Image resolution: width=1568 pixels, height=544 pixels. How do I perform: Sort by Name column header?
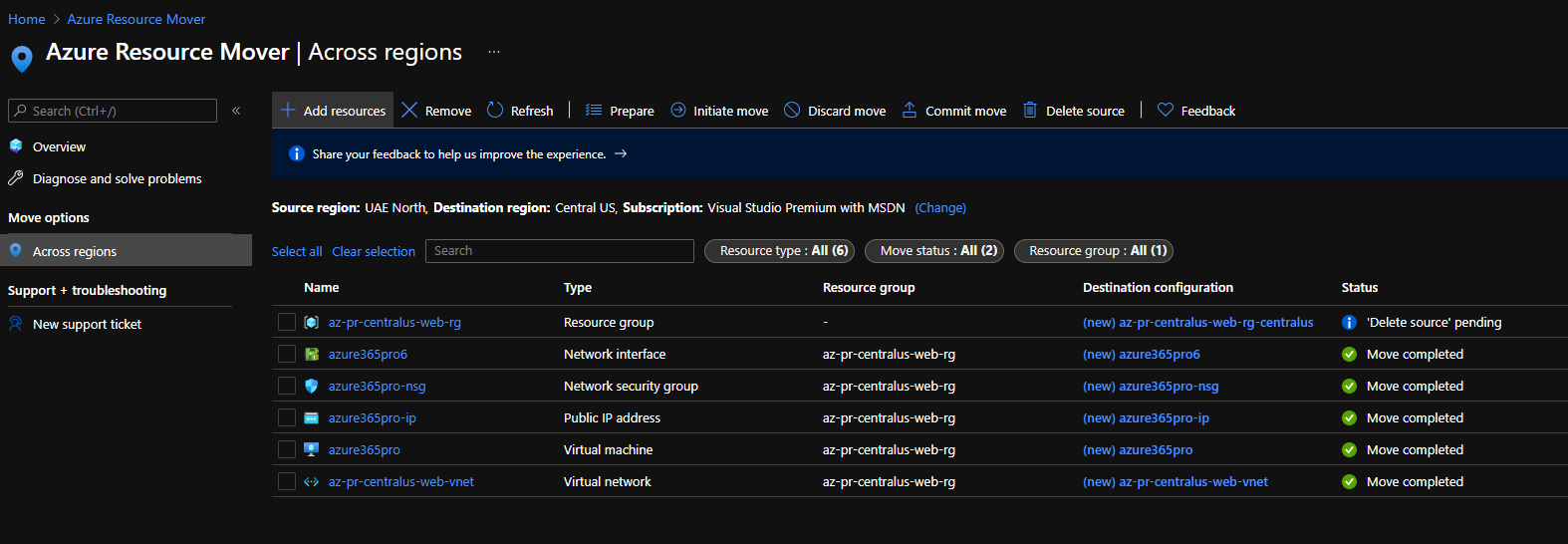click(x=321, y=287)
